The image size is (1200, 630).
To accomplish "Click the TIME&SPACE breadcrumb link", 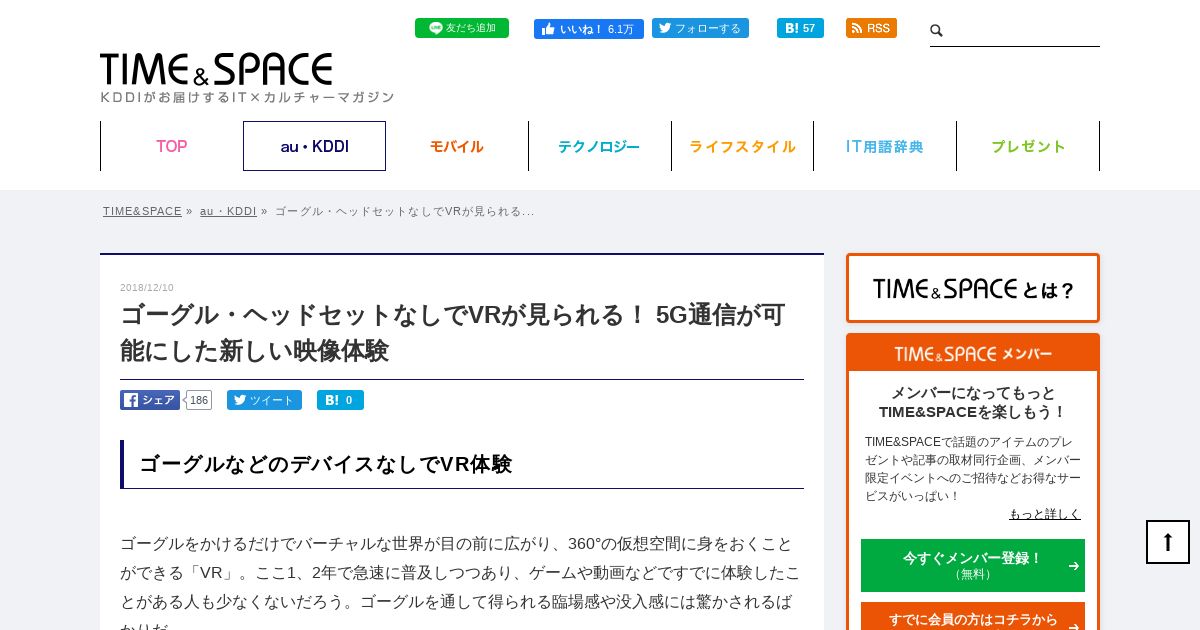I will click(x=142, y=211).
